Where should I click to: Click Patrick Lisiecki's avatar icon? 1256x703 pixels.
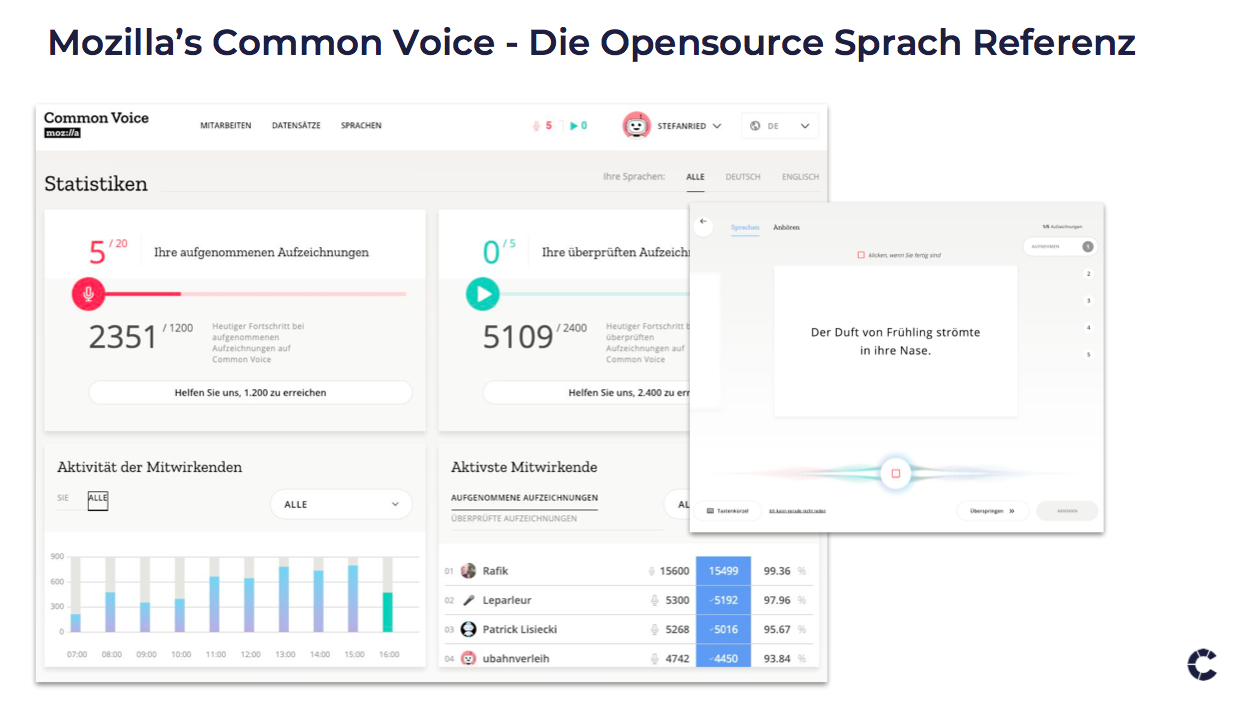tap(468, 629)
